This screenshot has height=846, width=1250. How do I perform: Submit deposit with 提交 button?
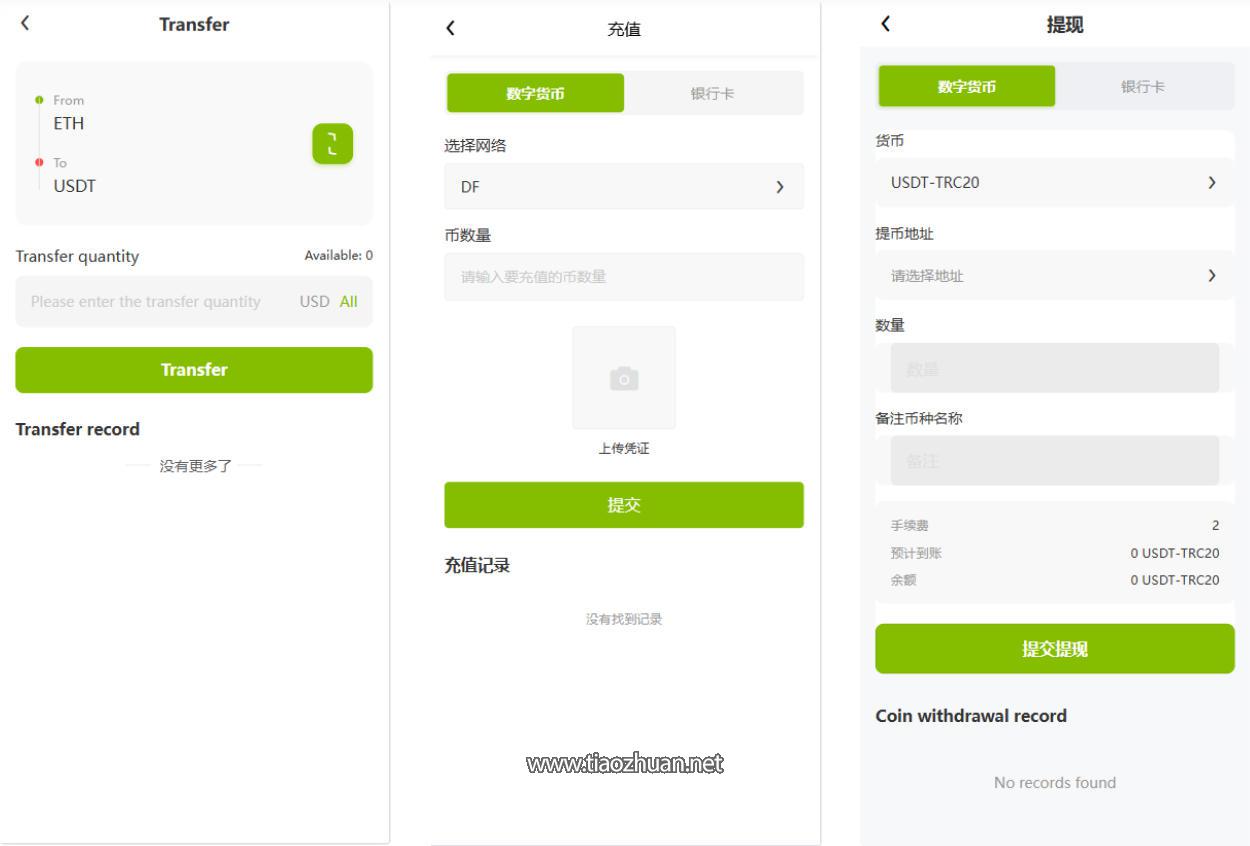point(623,505)
